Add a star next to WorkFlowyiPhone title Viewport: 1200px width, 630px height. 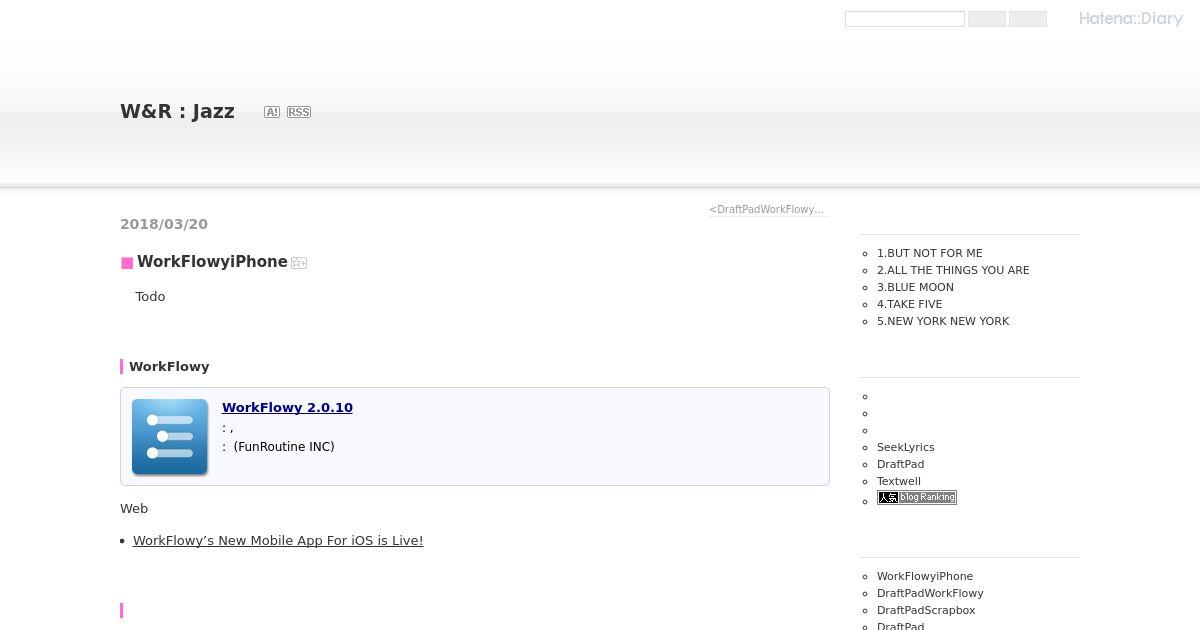point(299,263)
